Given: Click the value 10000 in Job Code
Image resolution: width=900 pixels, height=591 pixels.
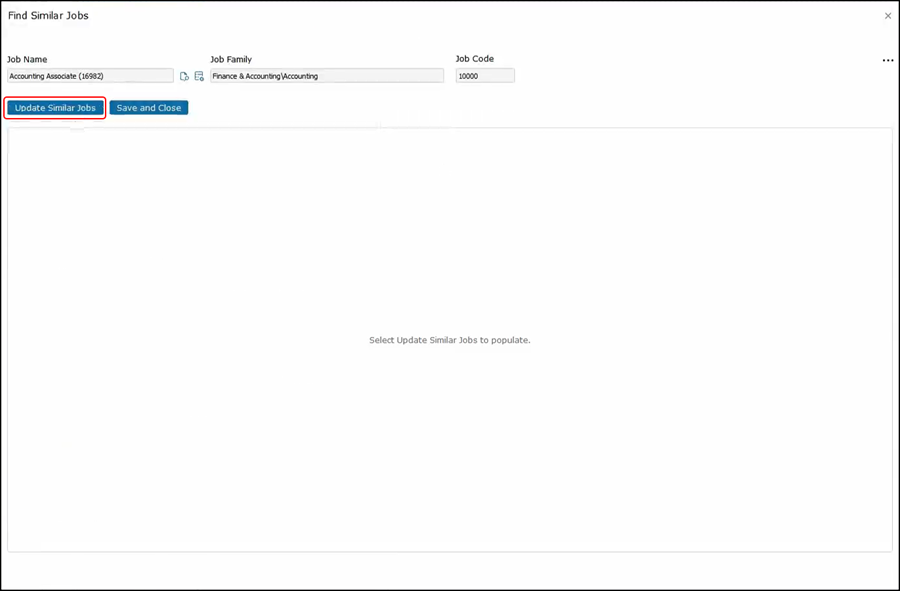Looking at the screenshot, I should pyautogui.click(x=469, y=76).
